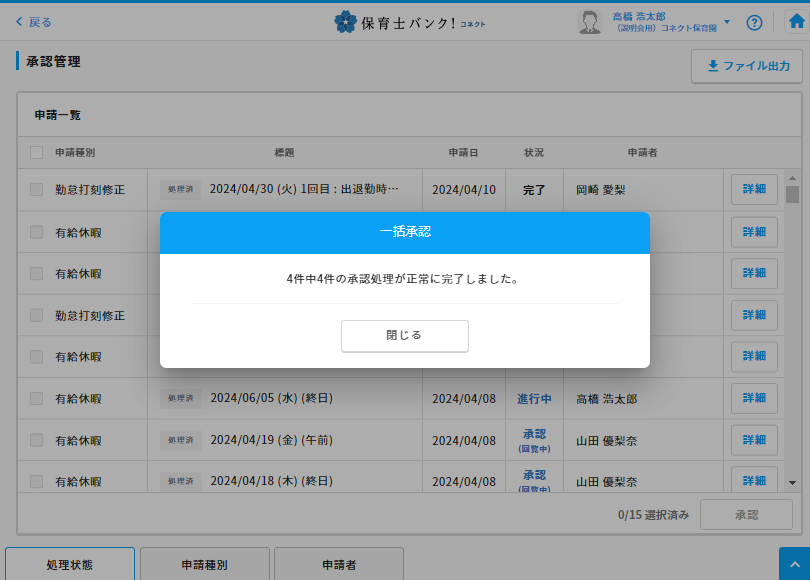Screen dimensions: 810x580
Task: Select the home icon in the header
Action: point(793,22)
